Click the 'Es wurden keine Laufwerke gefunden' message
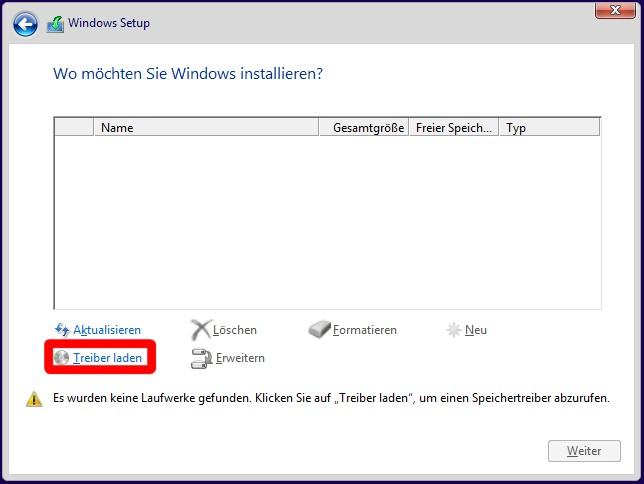The image size is (644, 484). pos(331,398)
